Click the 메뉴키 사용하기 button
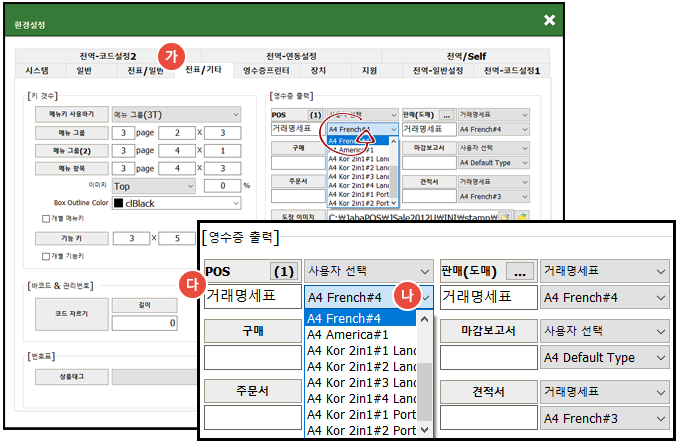Screen dimensions: 680x444 pos(72,114)
